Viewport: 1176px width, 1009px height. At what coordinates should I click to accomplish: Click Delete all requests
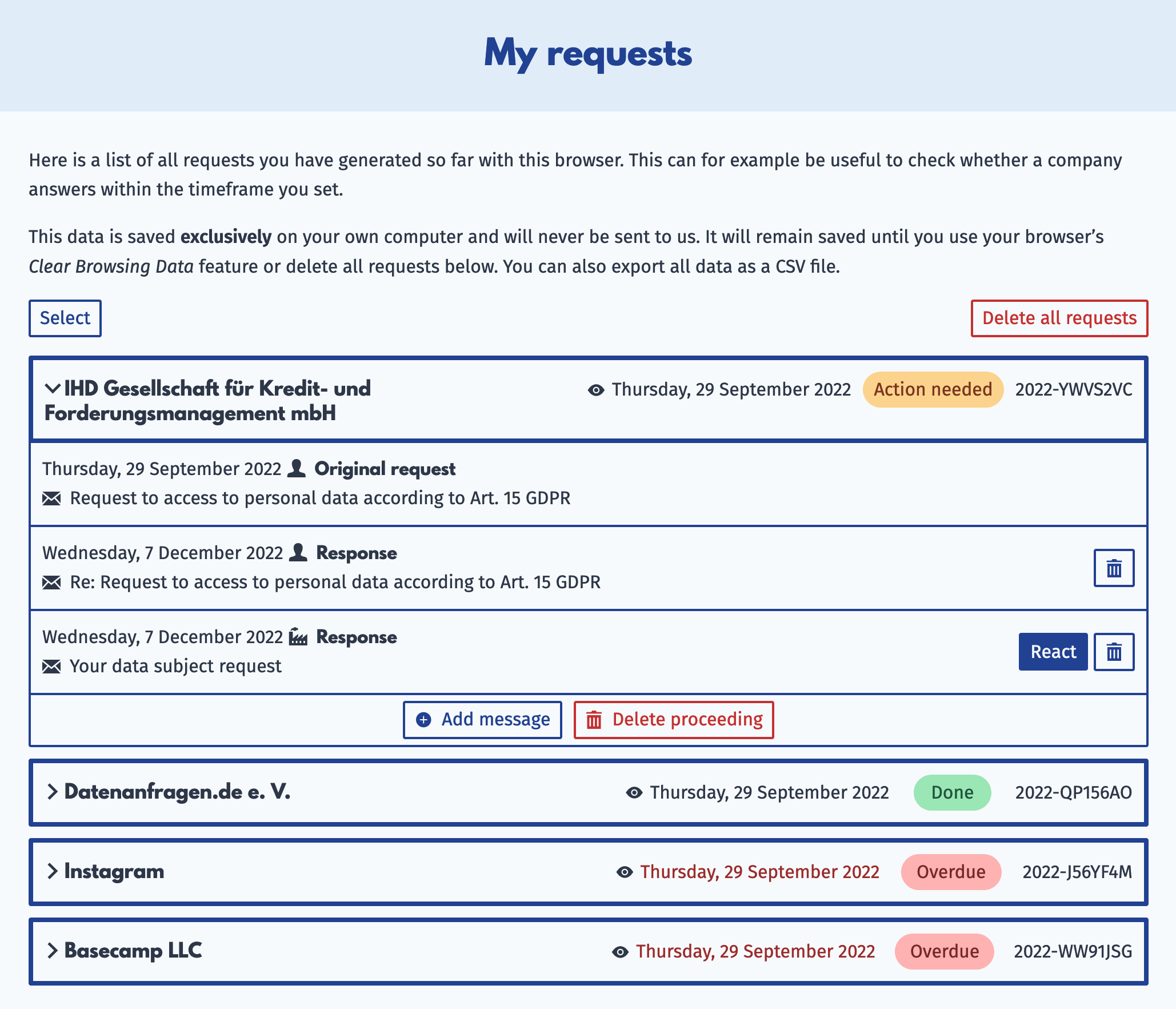click(1058, 318)
